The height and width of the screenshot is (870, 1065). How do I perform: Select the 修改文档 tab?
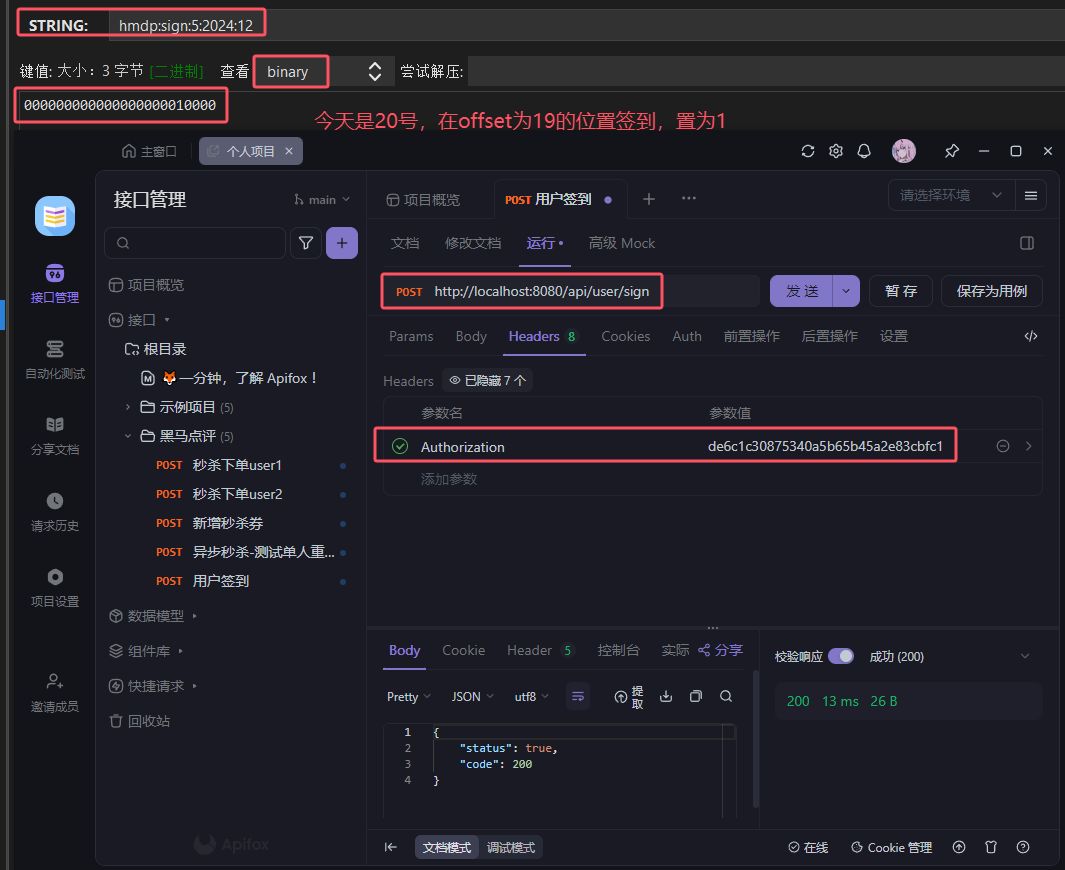pyautogui.click(x=473, y=243)
